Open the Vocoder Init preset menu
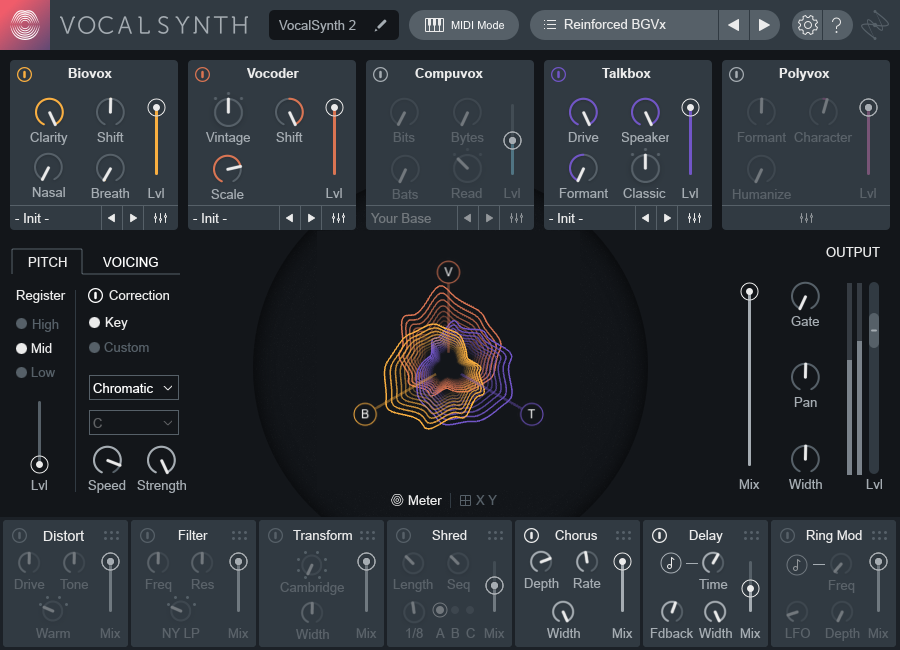 tap(234, 218)
